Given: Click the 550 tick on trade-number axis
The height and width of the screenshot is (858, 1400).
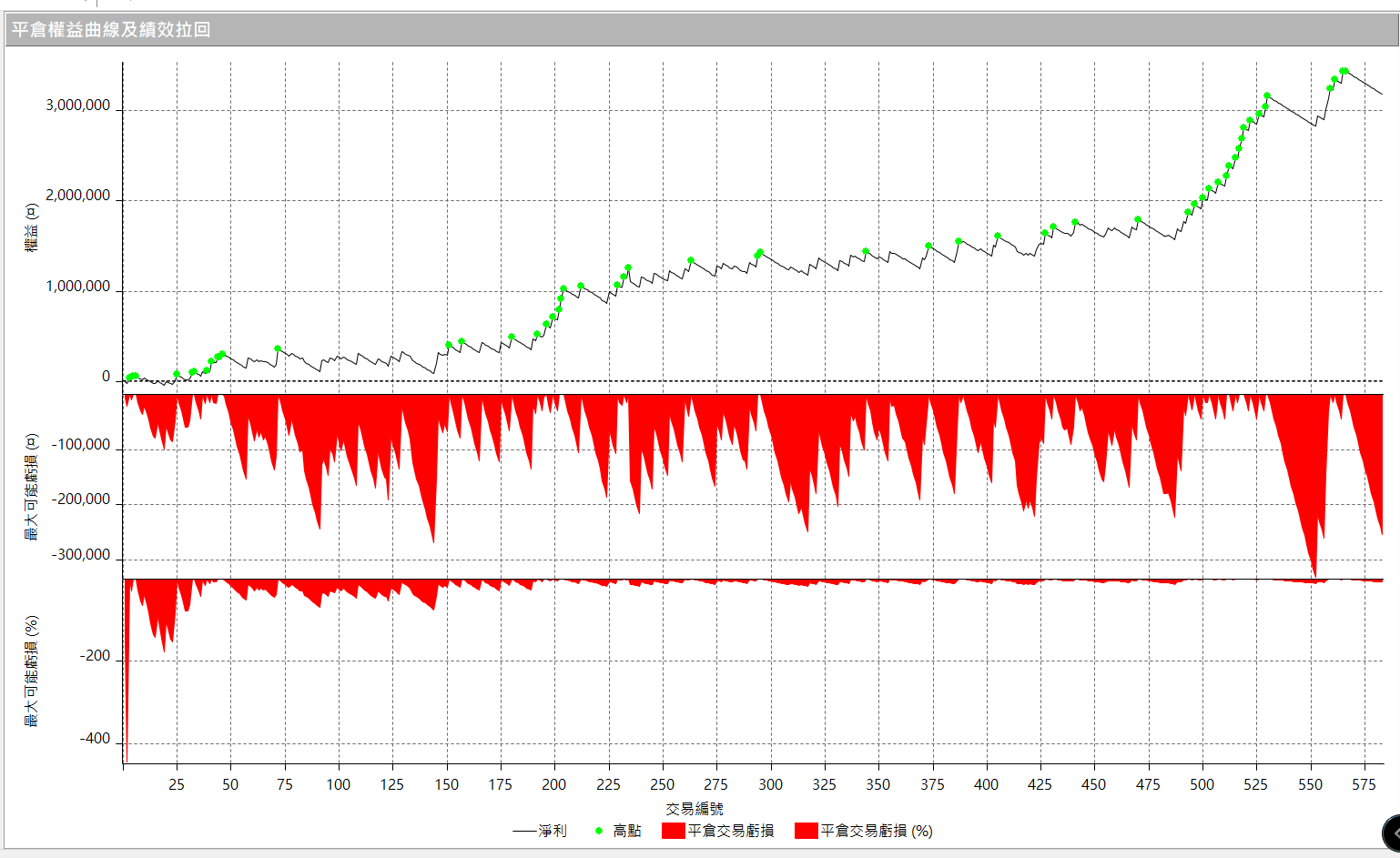Looking at the screenshot, I should coord(1311,784).
